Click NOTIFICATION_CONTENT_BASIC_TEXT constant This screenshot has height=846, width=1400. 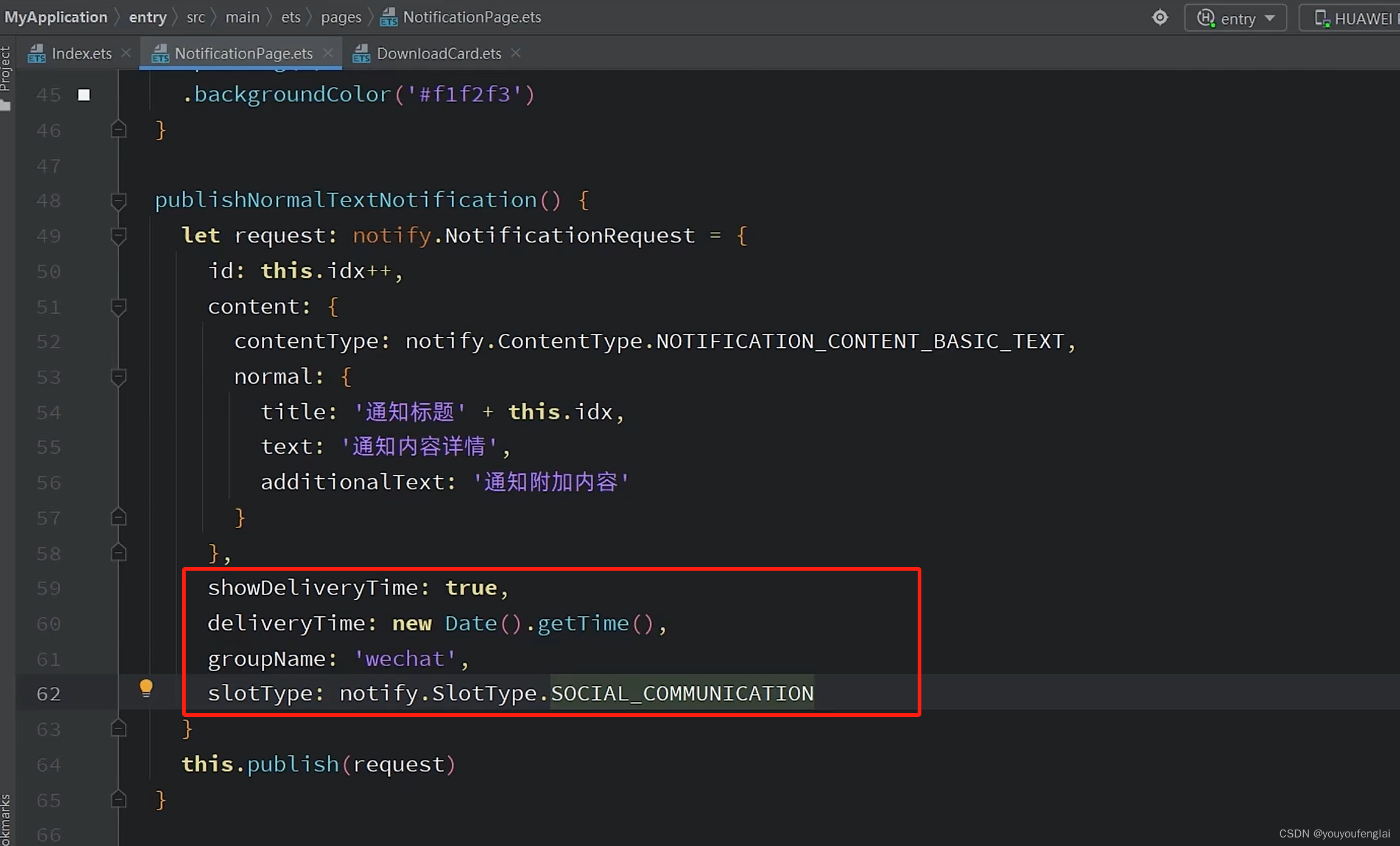(860, 341)
